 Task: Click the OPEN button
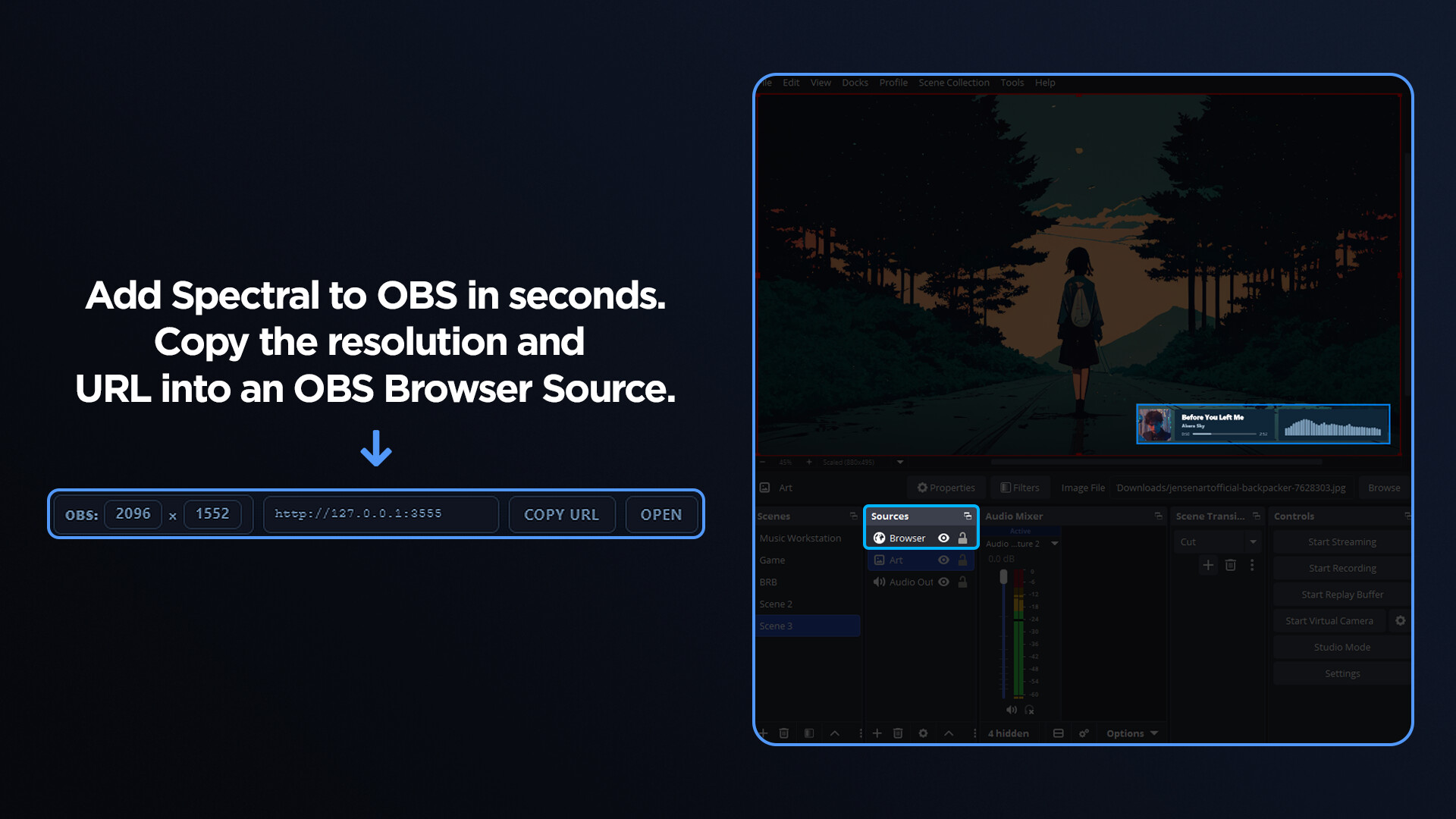click(x=661, y=514)
